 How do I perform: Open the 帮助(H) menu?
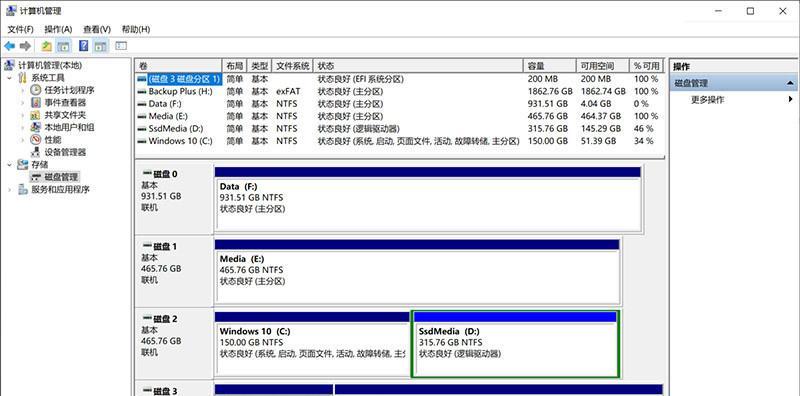136,29
